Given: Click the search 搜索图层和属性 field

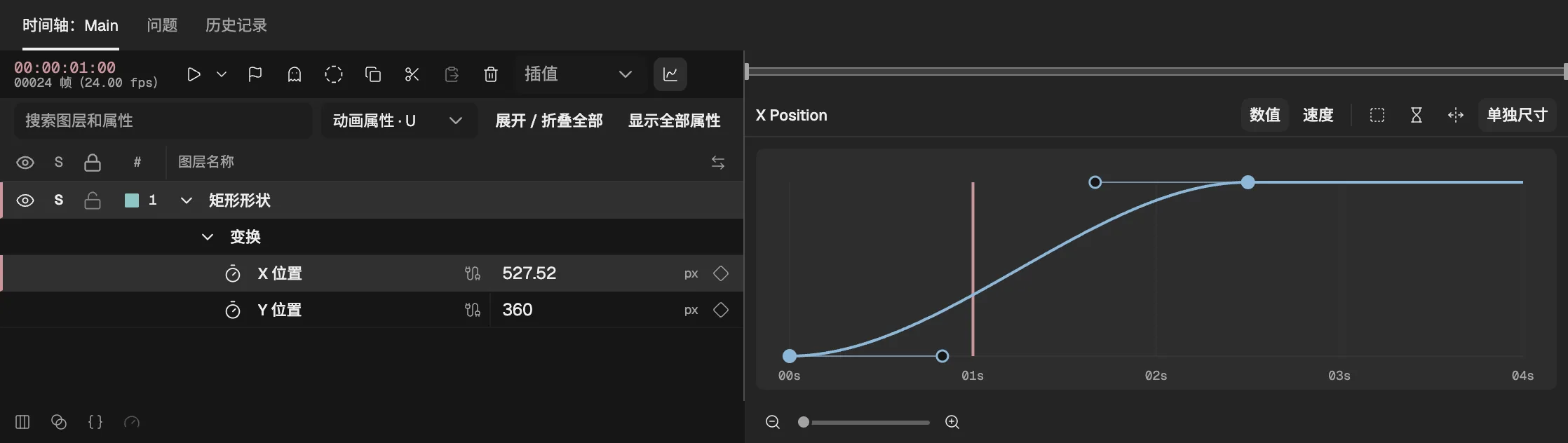Looking at the screenshot, I should click(x=163, y=121).
